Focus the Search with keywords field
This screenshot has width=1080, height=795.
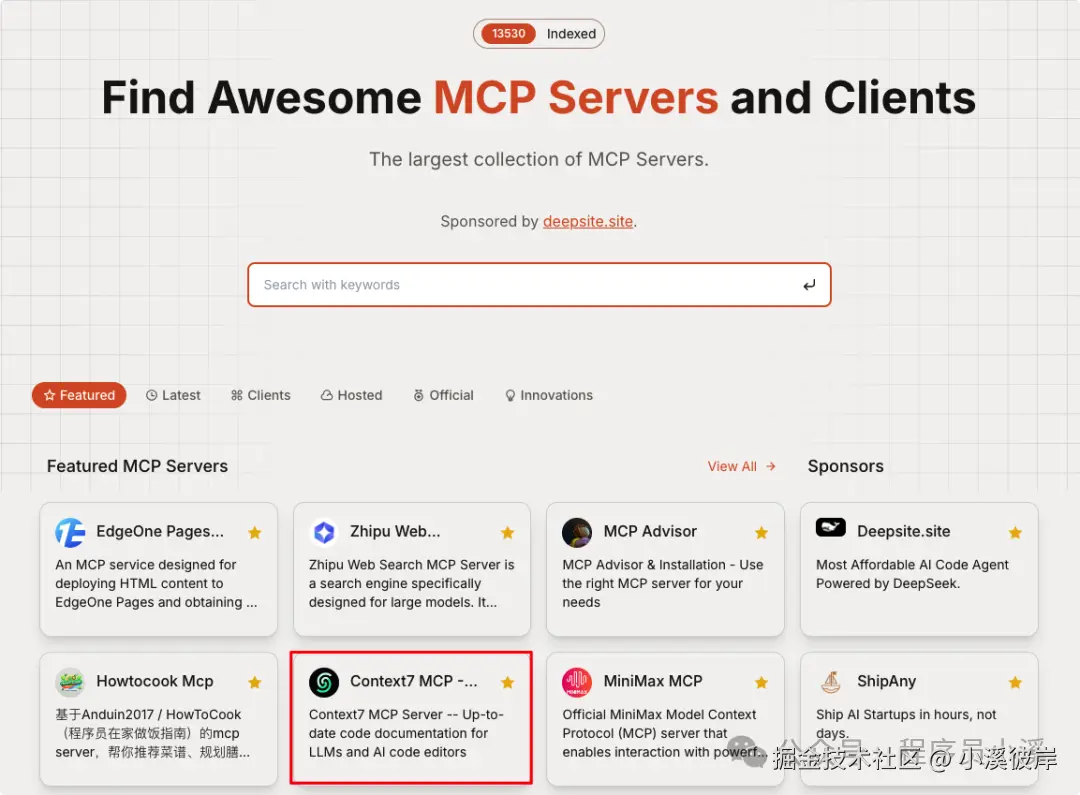[x=539, y=285]
